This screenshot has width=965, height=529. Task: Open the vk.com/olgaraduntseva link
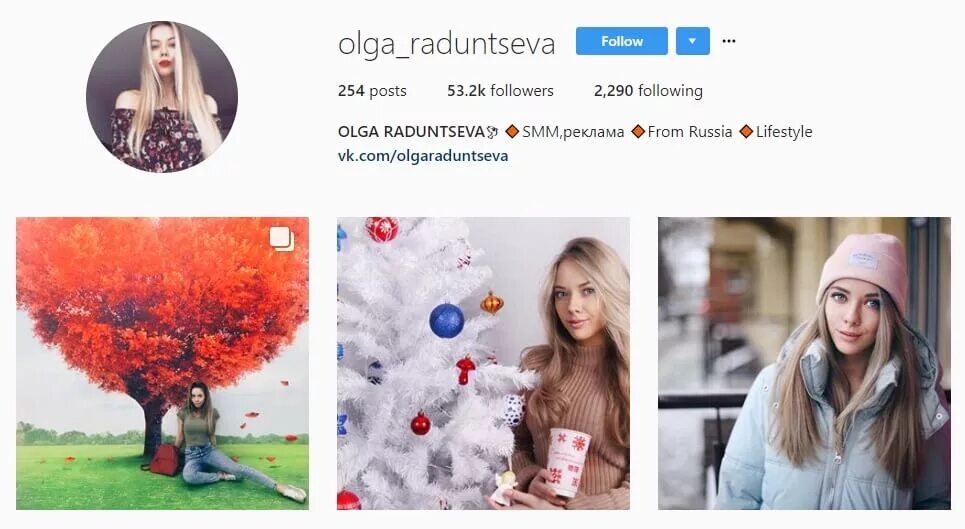tap(423, 156)
